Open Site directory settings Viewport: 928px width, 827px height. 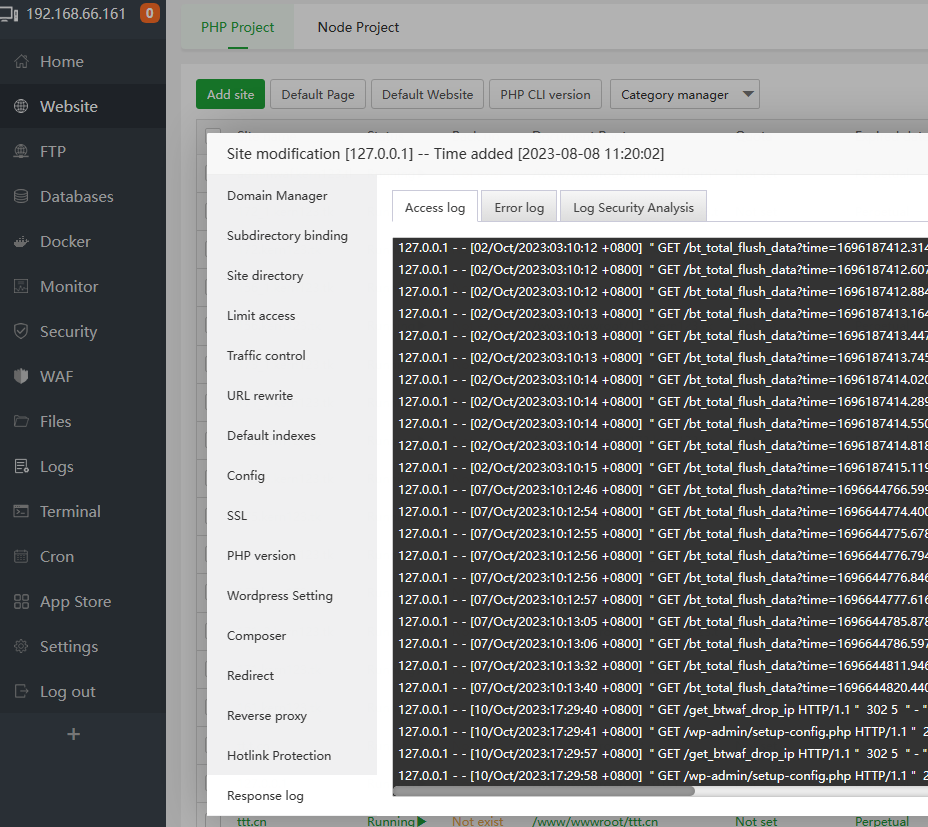(x=265, y=275)
